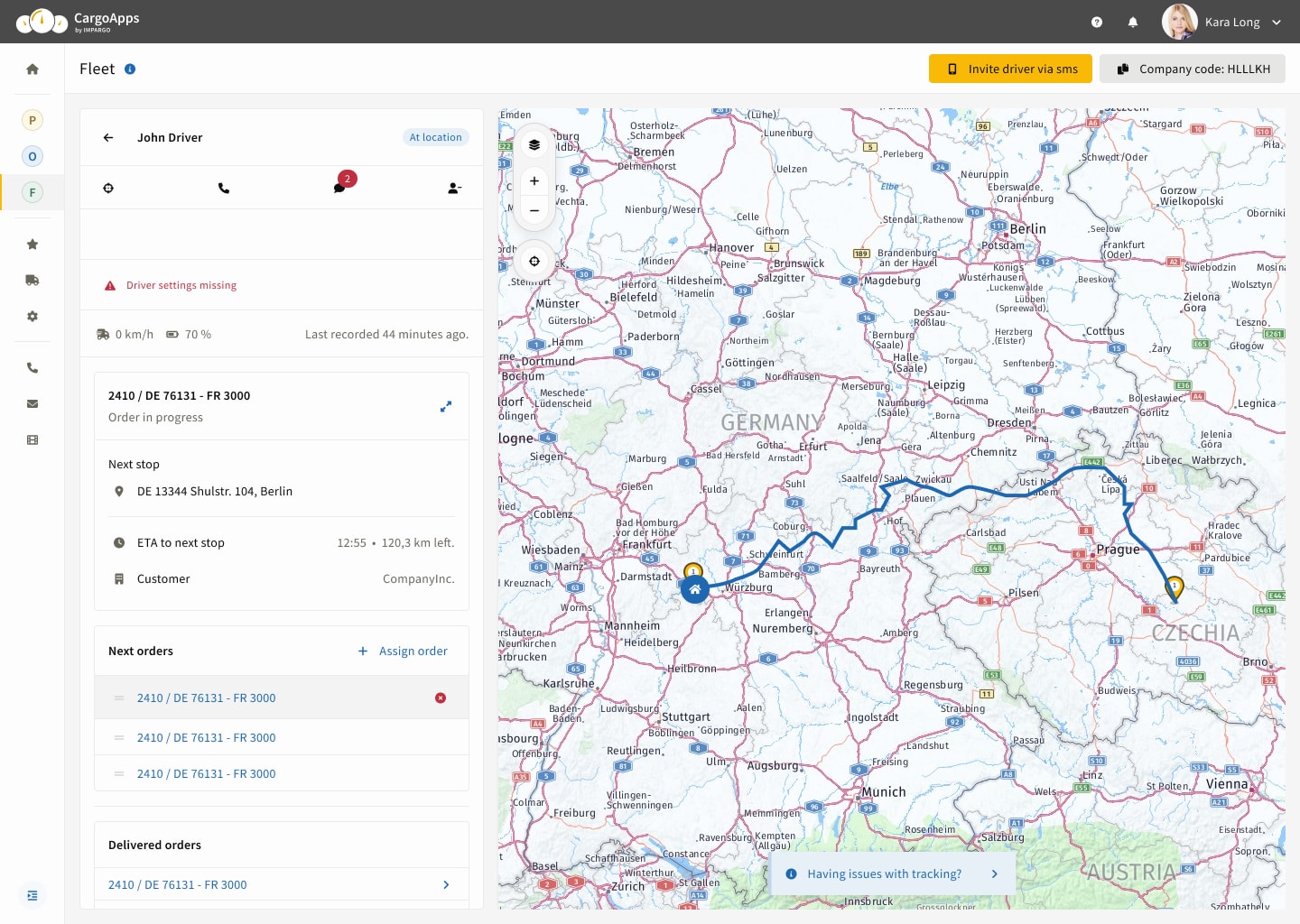Remove first next order with red X
The image size is (1300, 924).
click(x=441, y=698)
